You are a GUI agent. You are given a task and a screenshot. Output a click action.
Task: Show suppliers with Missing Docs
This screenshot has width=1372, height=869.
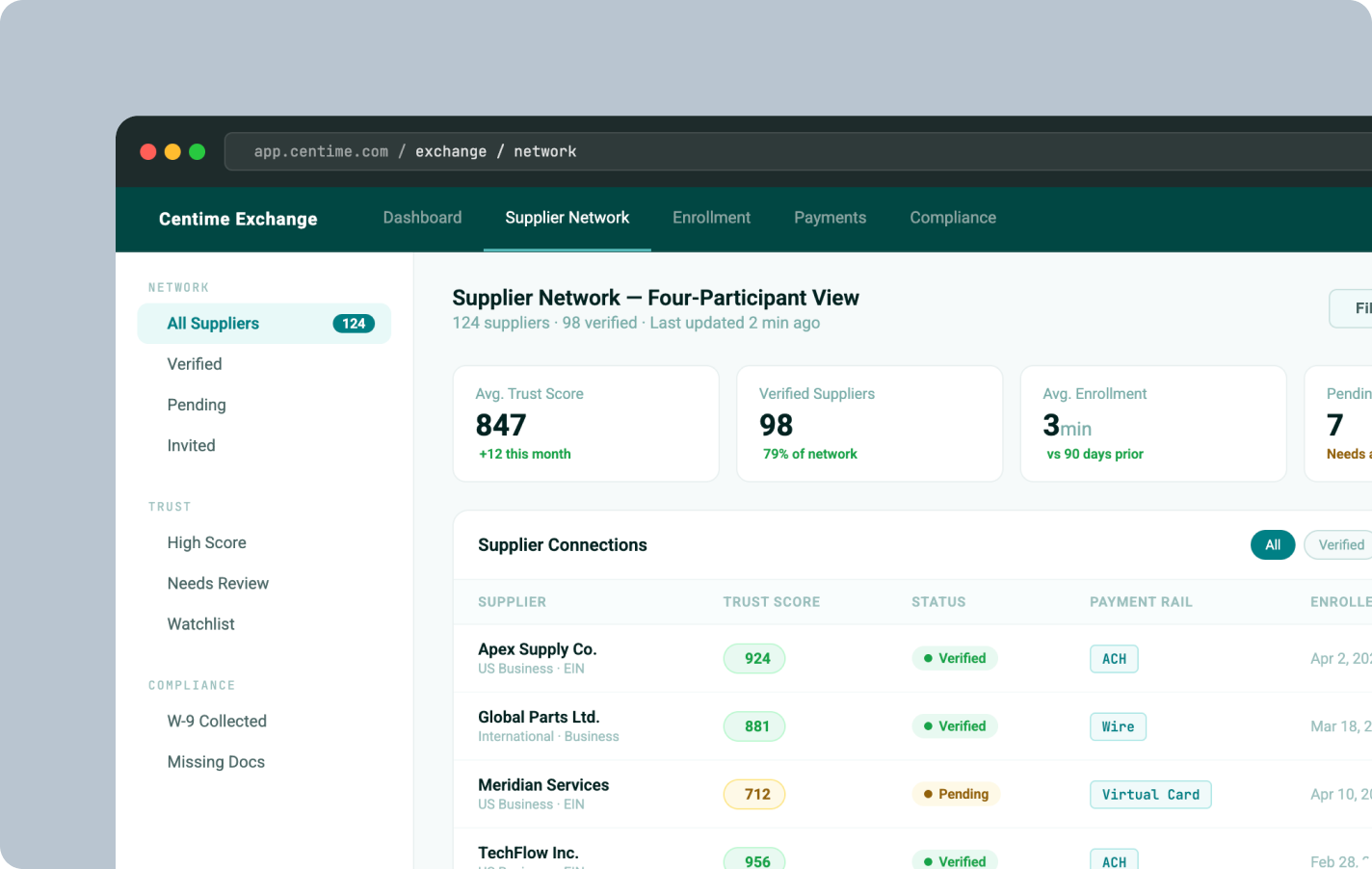(216, 761)
